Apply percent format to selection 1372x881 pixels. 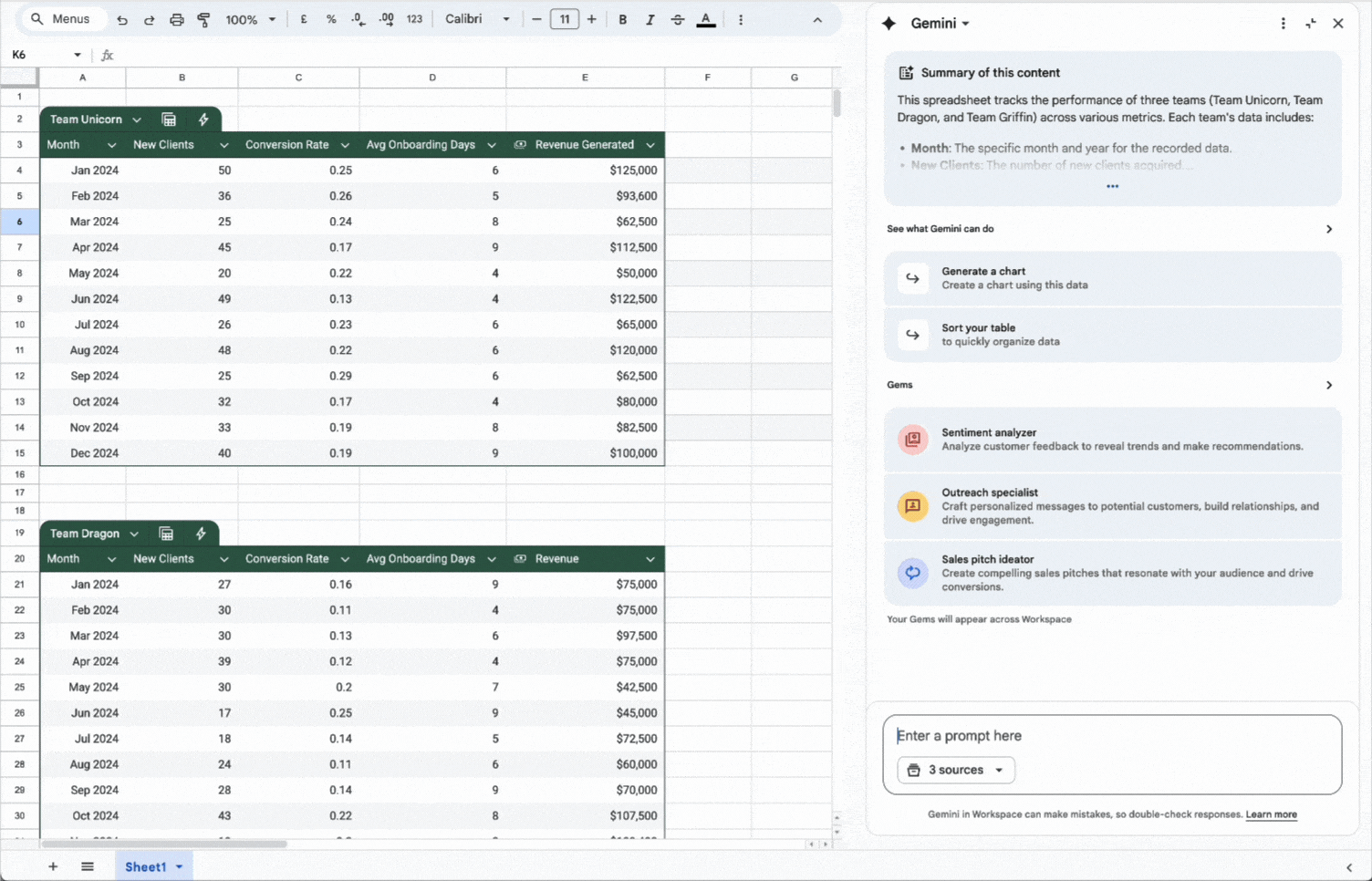tap(331, 19)
